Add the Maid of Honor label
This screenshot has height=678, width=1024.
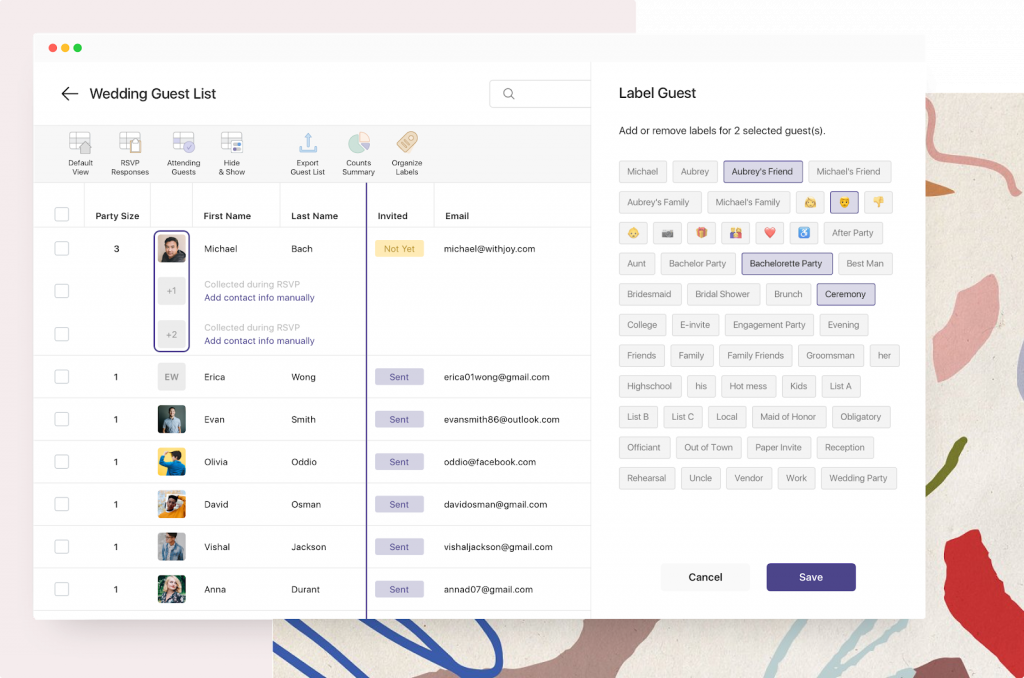788,417
